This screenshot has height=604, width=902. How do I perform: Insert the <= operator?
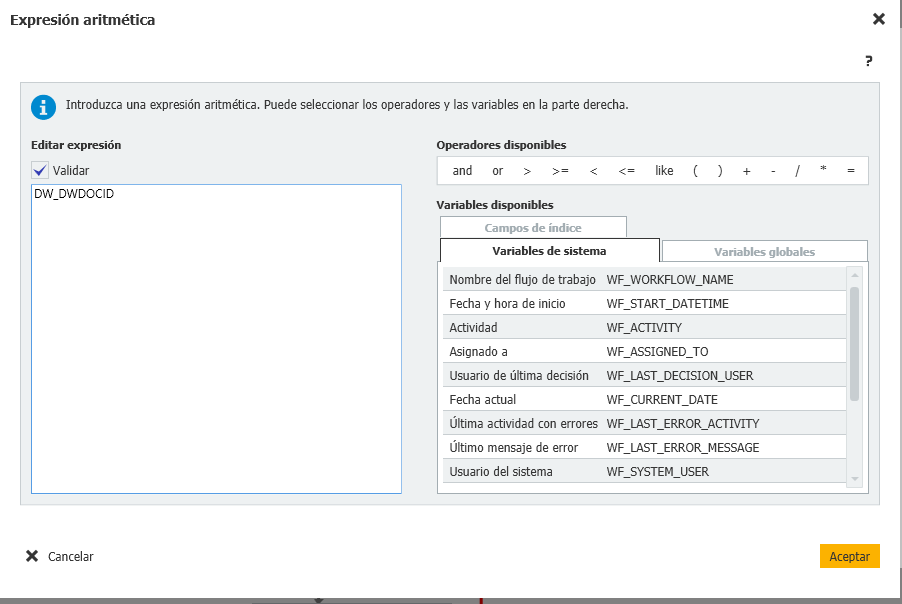tap(626, 171)
